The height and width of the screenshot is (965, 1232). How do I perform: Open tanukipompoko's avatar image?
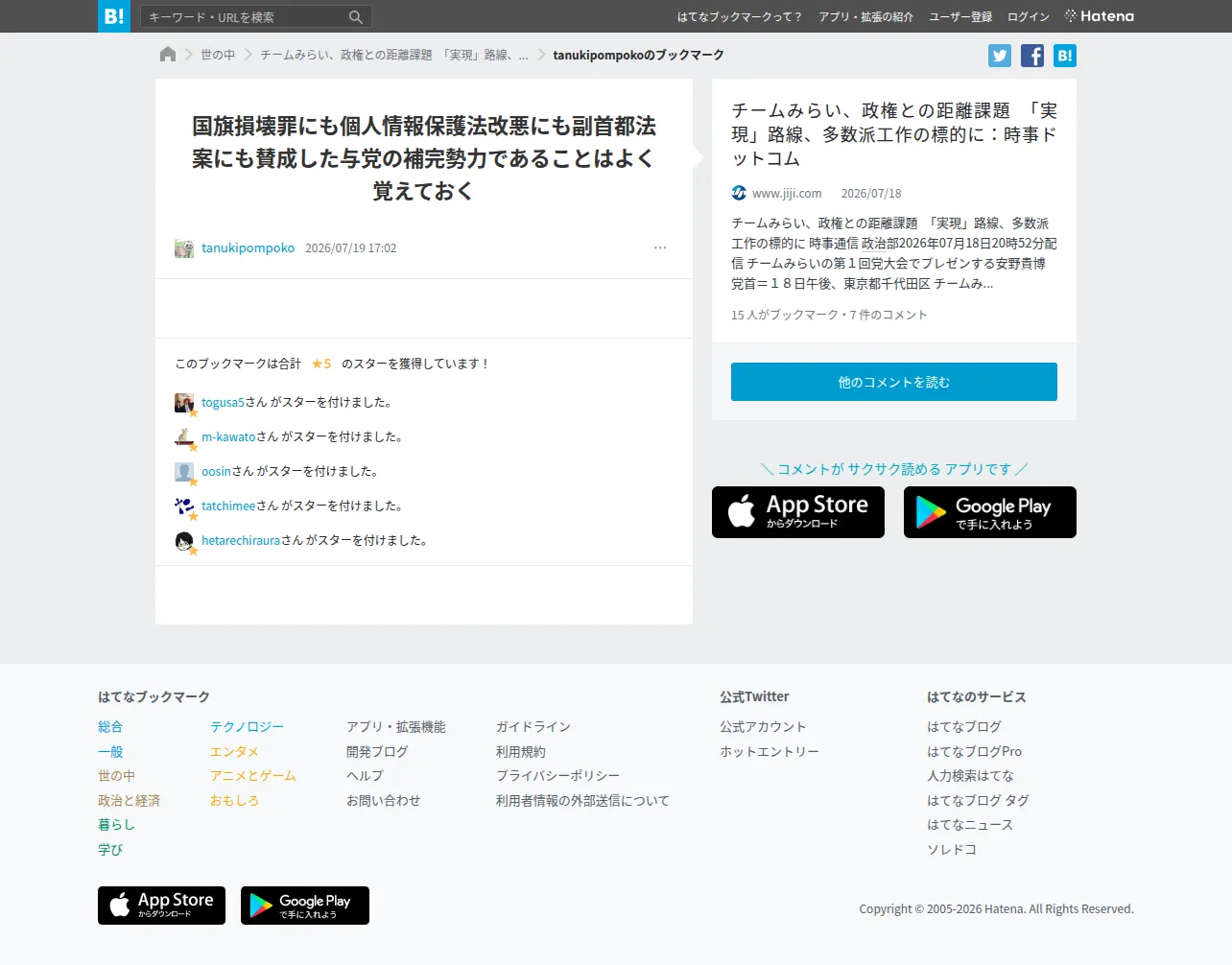tap(184, 248)
